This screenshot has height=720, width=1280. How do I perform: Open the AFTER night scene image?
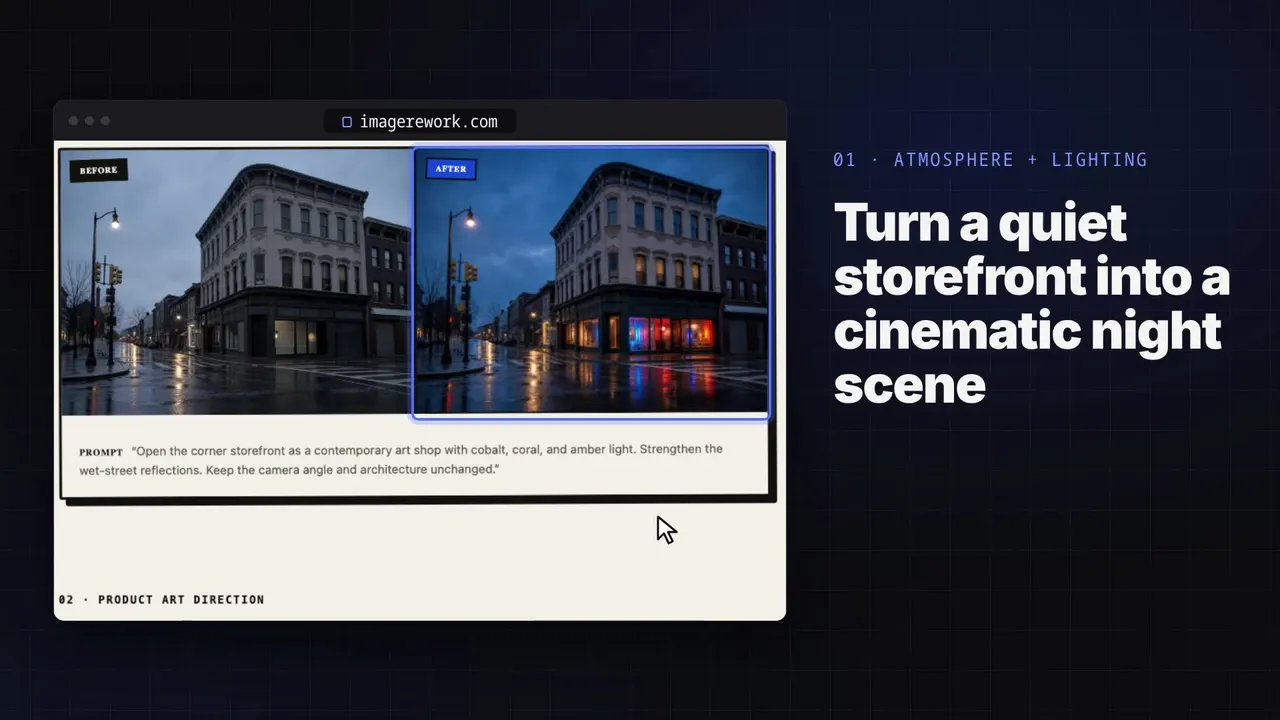(591, 281)
